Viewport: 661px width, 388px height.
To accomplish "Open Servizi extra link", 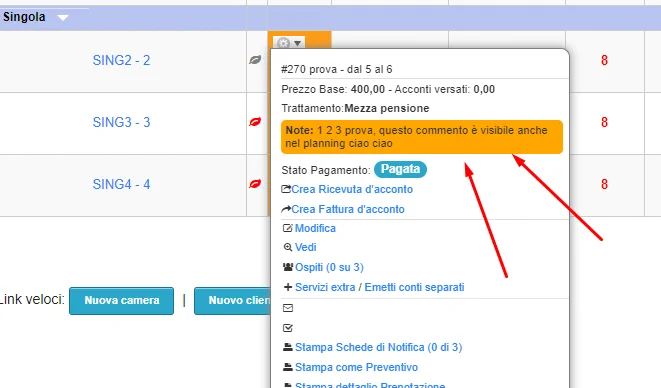I will [325, 287].
